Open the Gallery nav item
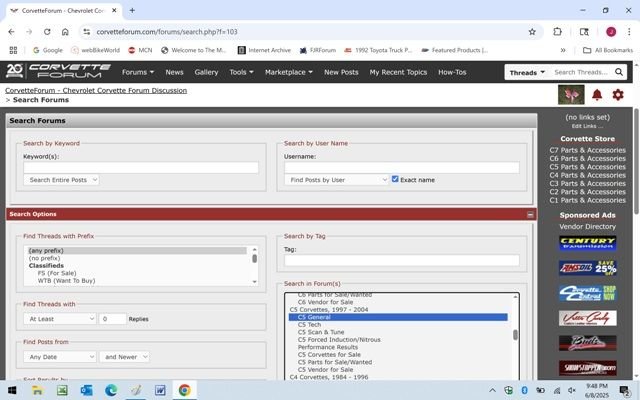The width and height of the screenshot is (640, 400). 206,72
